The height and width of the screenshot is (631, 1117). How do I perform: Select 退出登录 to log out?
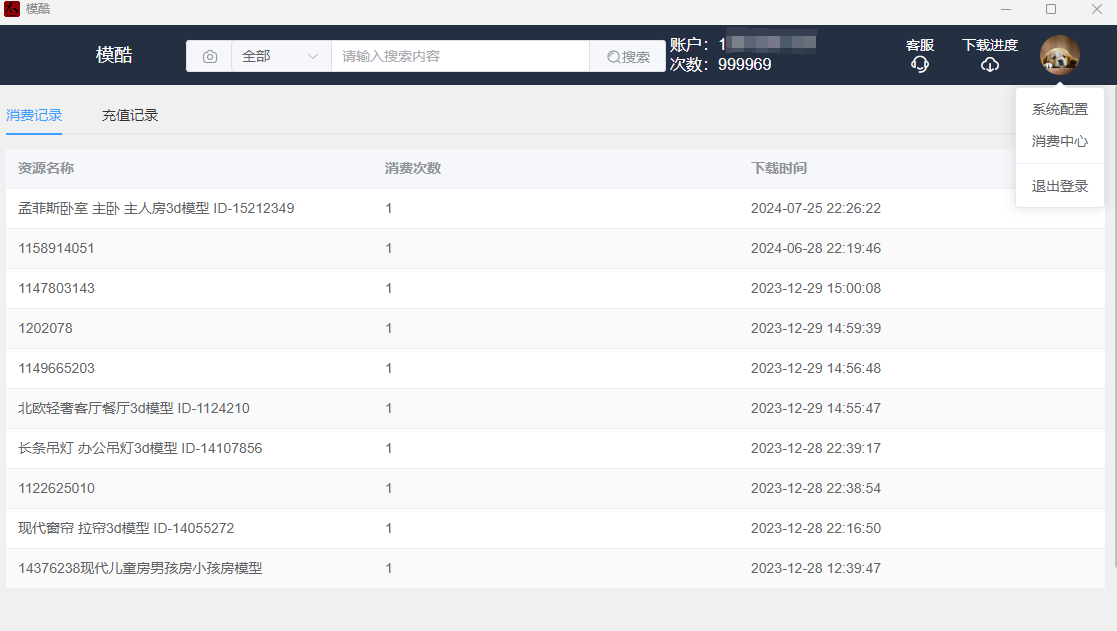point(1059,187)
